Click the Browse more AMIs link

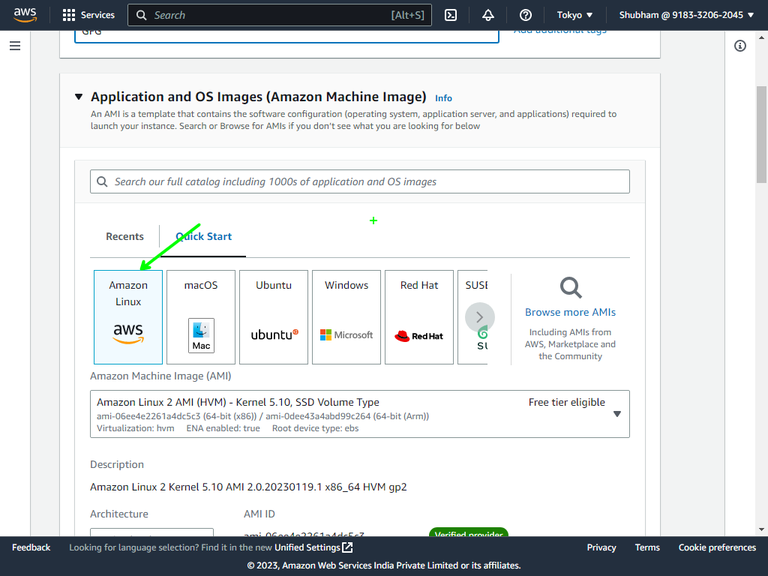coord(570,312)
